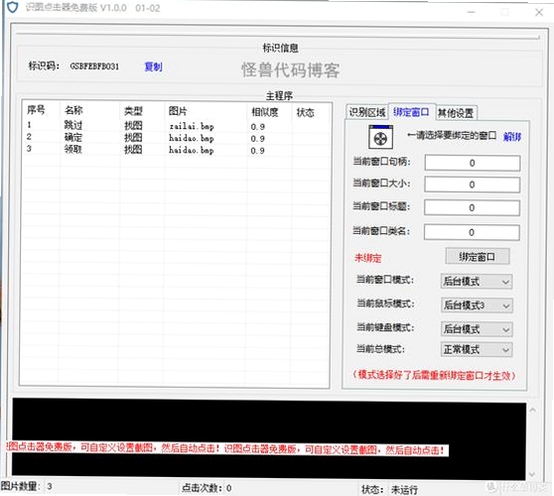This screenshot has height=496, width=554.
Task: Click the 图片数量 count in status bar
Action: 26,486
